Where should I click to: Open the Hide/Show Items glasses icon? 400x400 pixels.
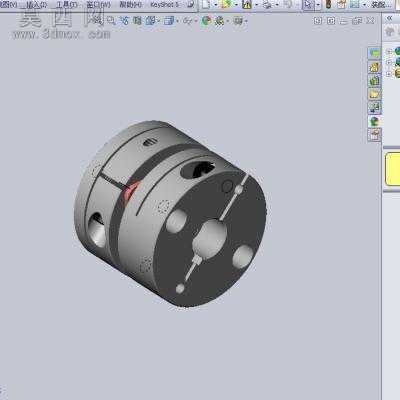click(187, 21)
